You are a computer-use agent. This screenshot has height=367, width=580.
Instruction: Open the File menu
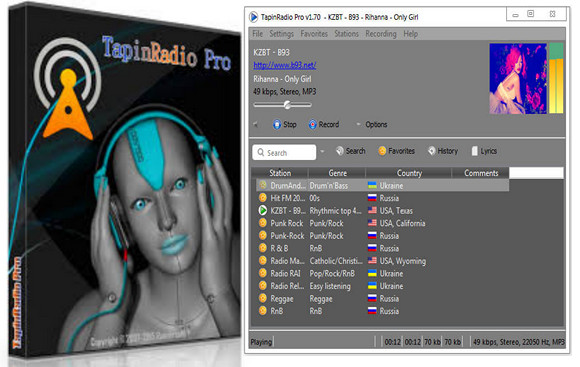pos(257,34)
